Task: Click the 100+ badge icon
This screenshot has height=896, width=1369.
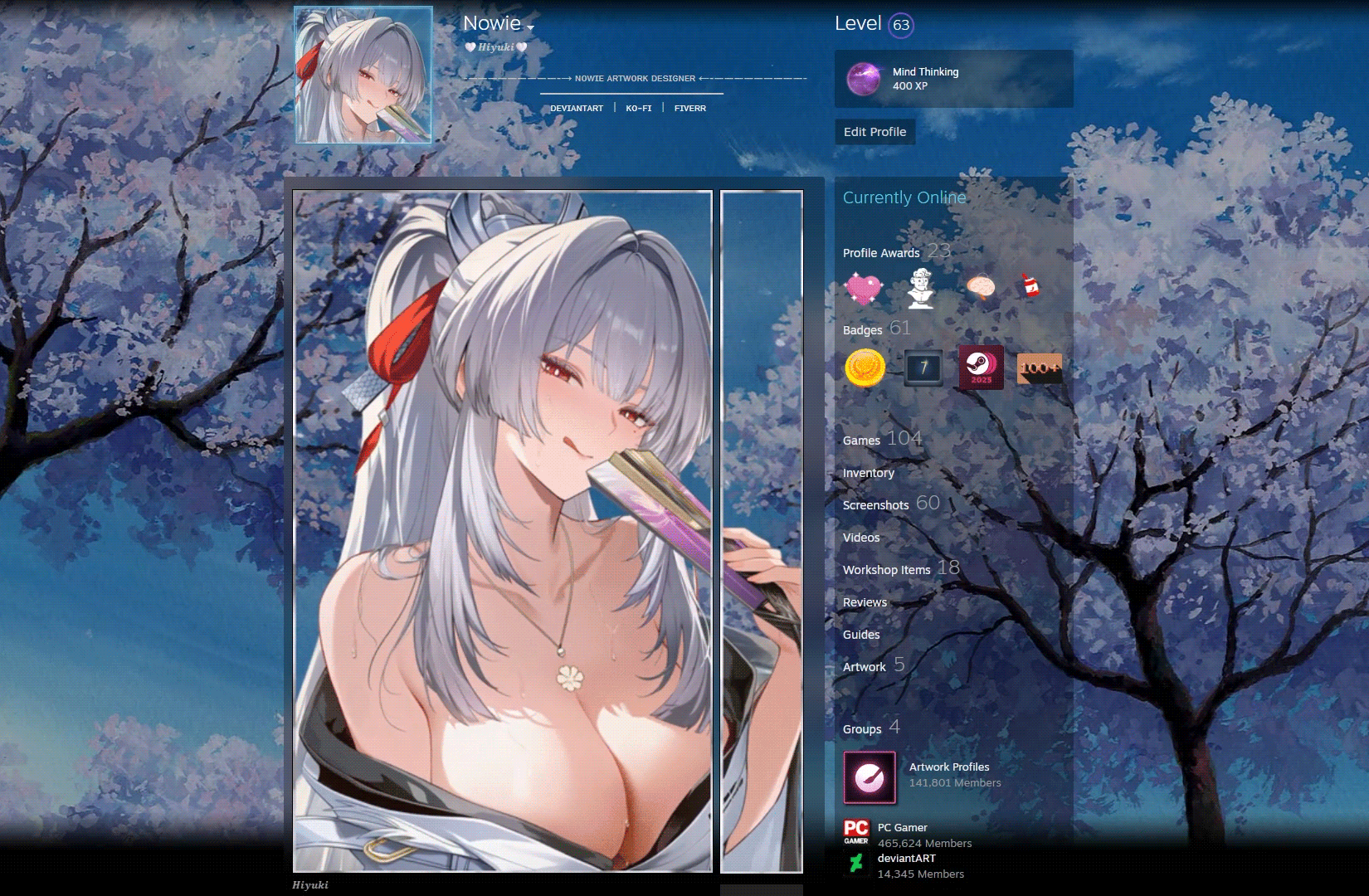Action: [x=1040, y=368]
